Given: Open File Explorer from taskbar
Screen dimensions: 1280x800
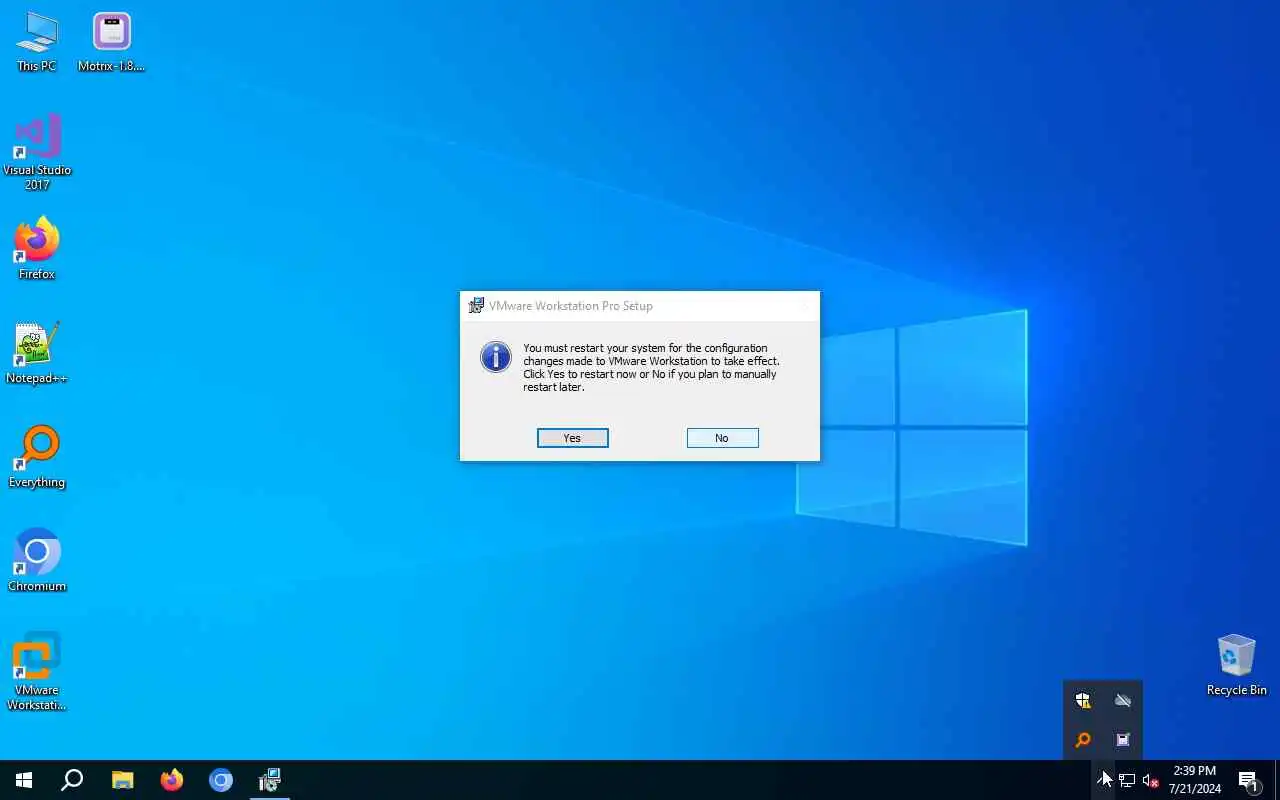Looking at the screenshot, I should point(122,780).
